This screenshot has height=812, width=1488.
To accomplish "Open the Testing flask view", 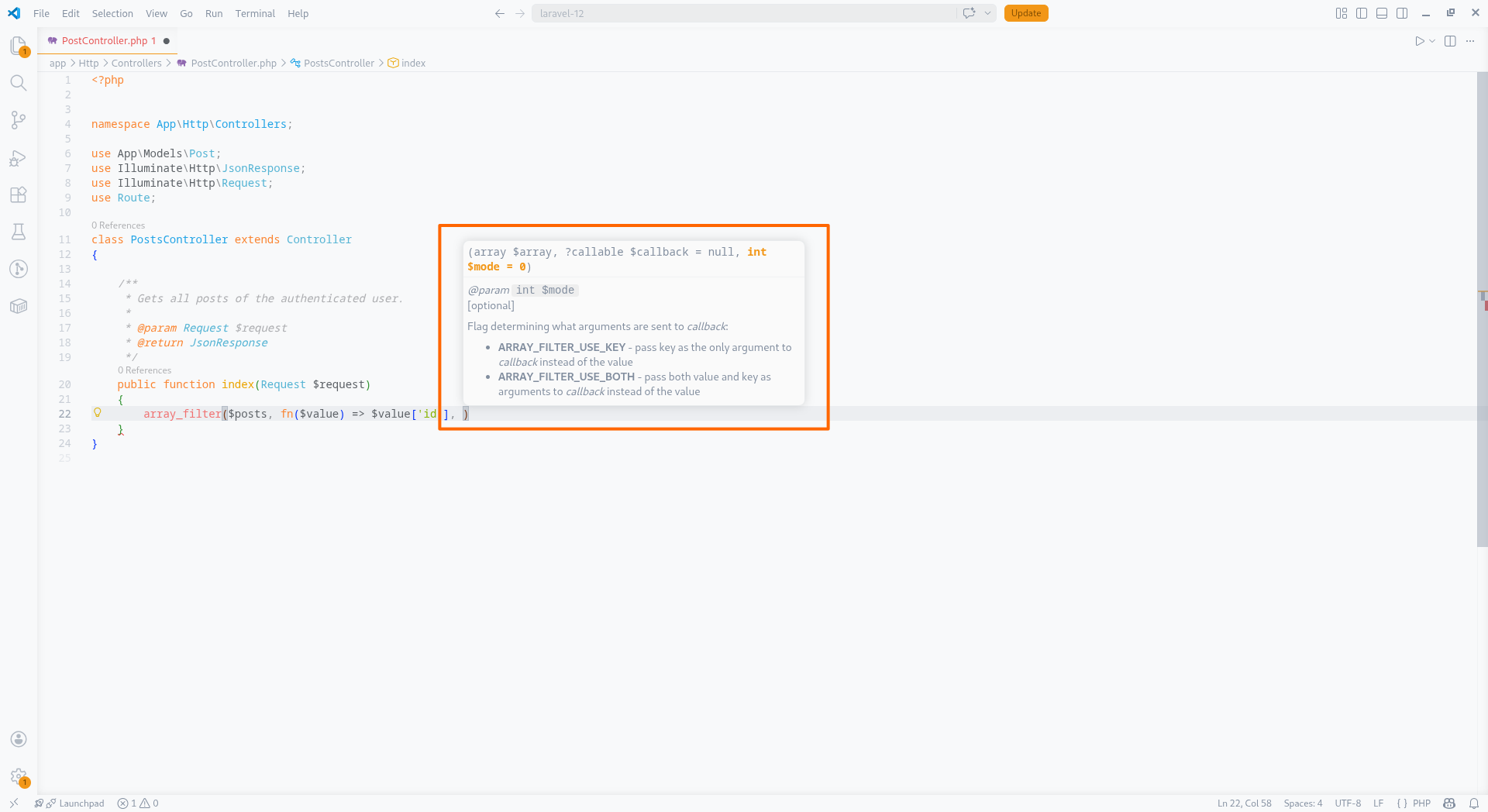I will [19, 232].
